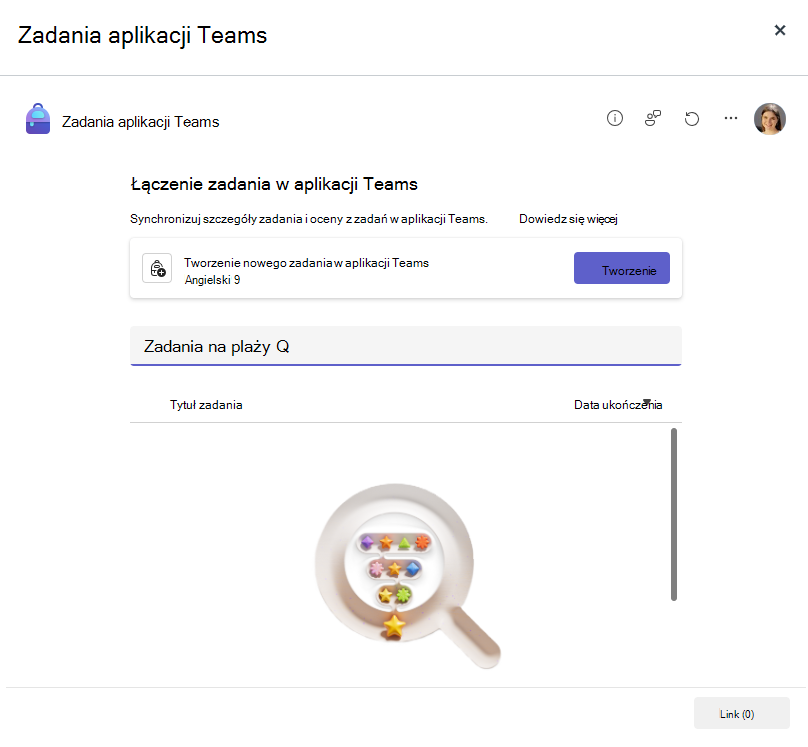Image resolution: width=808 pixels, height=747 pixels.
Task: Click the Tworzenie button
Action: click(621, 268)
